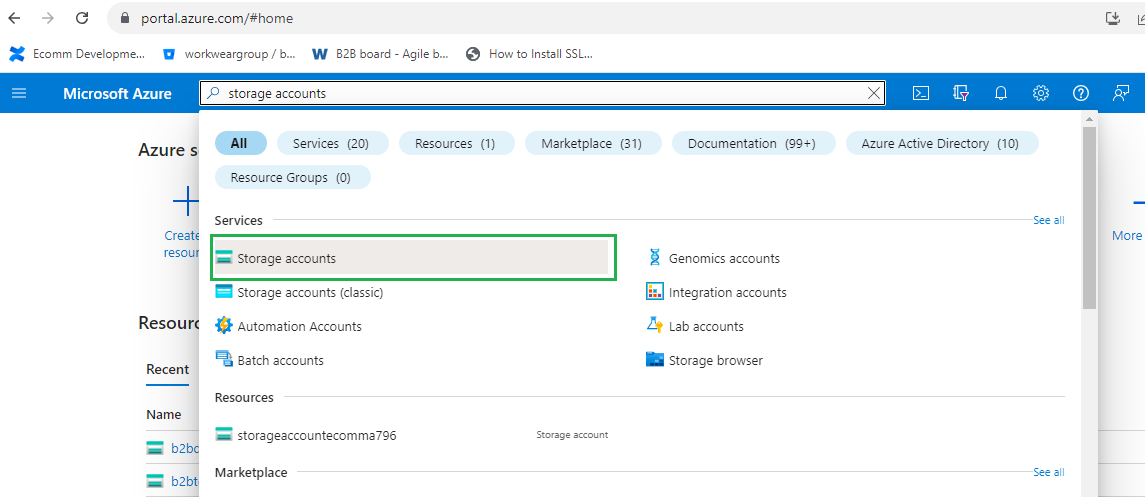Click See all for Services

click(1049, 220)
